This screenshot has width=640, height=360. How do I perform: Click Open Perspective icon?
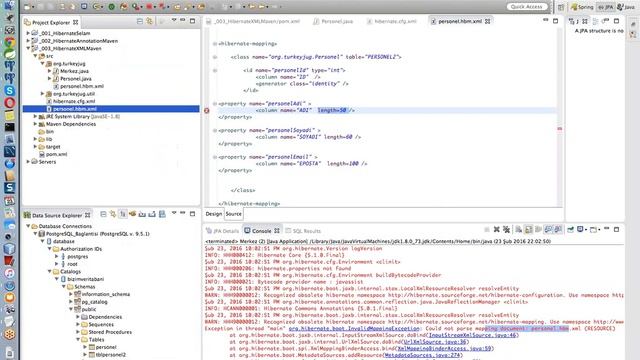(x=561, y=7)
